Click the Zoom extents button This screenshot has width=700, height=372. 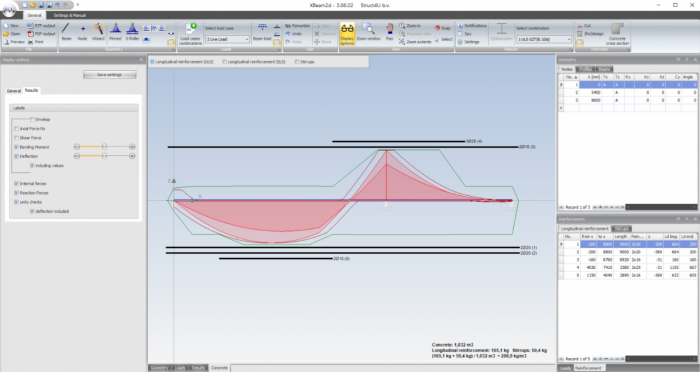415,42
